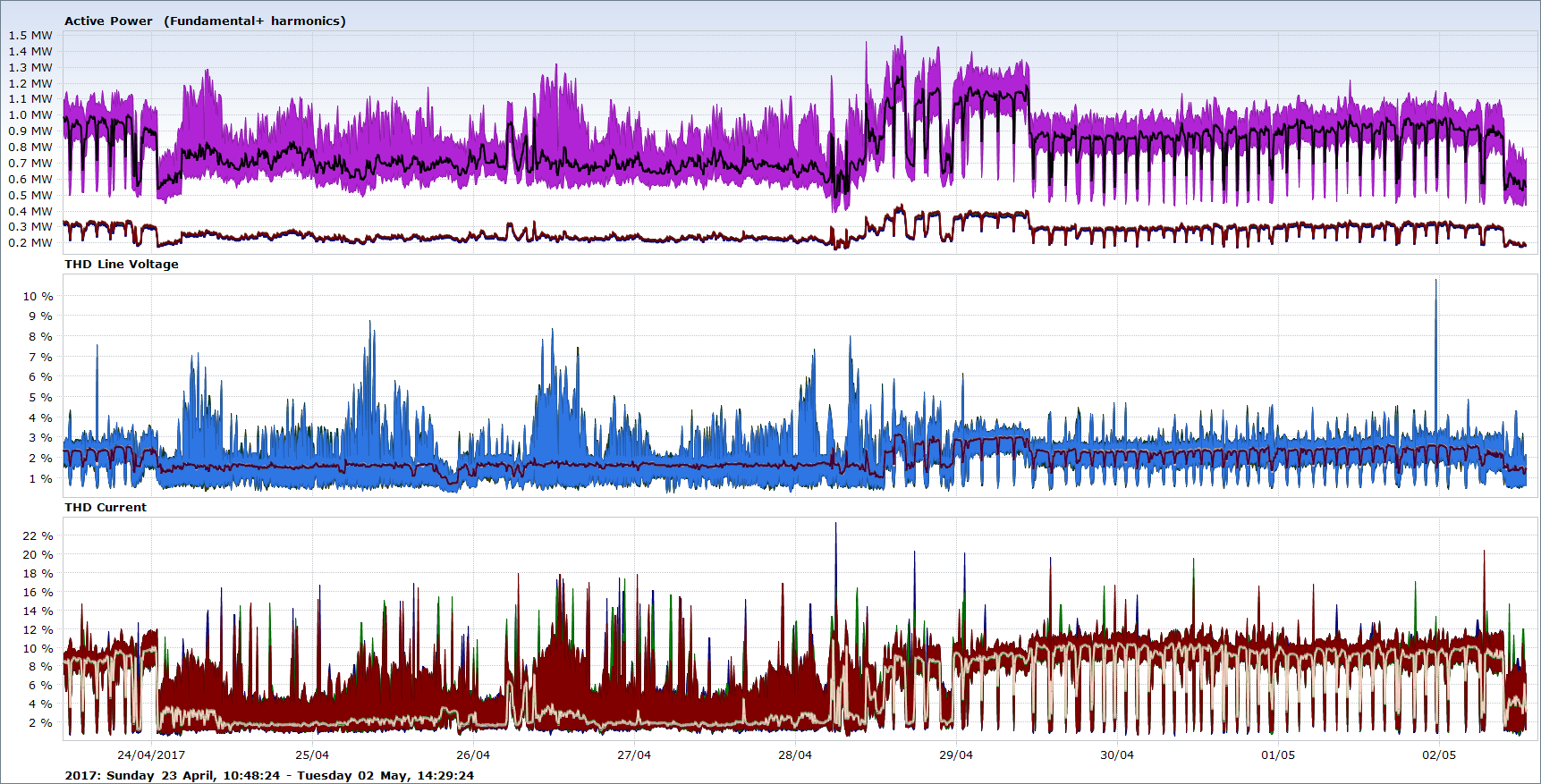
Task: Pick the 30/04 date axis label
Action: [x=1117, y=754]
